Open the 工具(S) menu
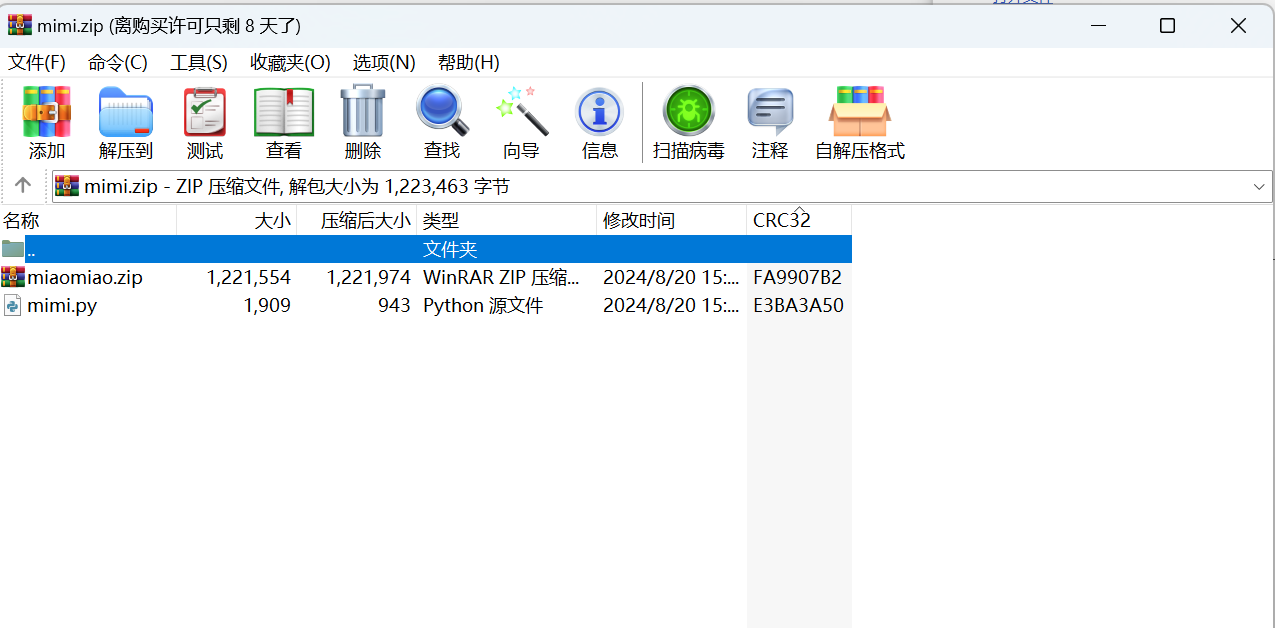1275x628 pixels. 199,63
